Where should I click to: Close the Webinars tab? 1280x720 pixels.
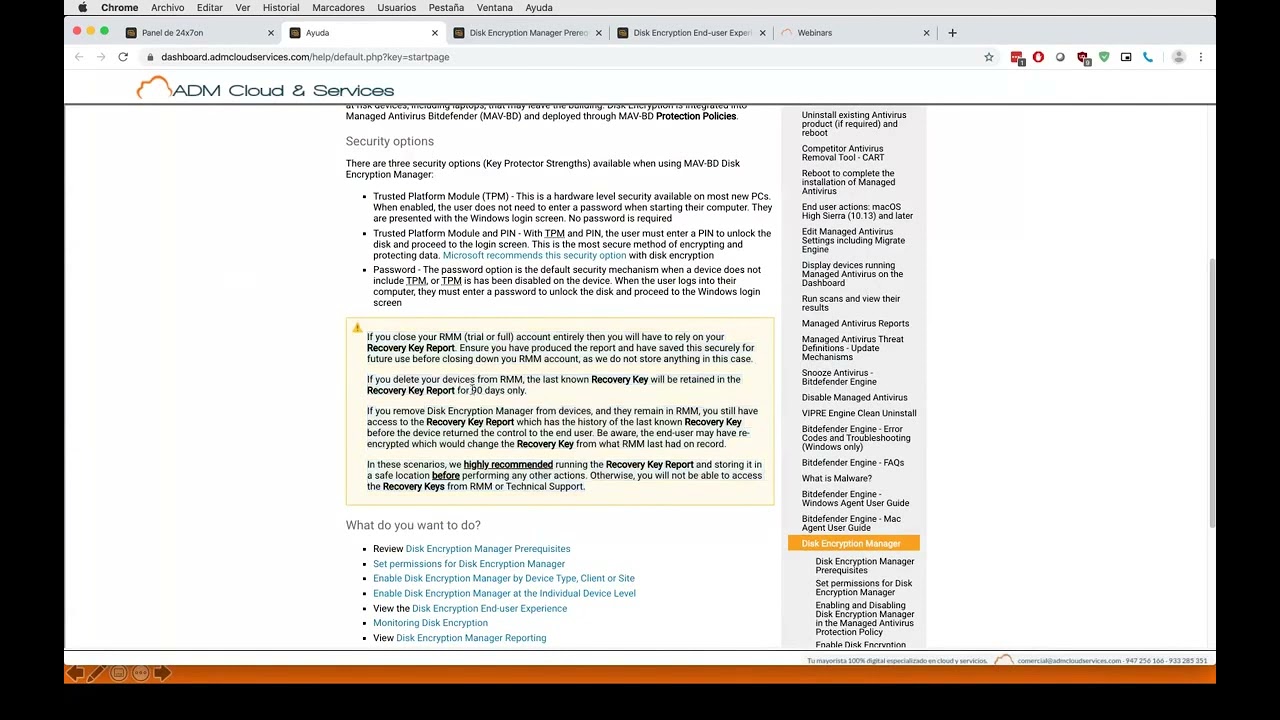(x=926, y=33)
